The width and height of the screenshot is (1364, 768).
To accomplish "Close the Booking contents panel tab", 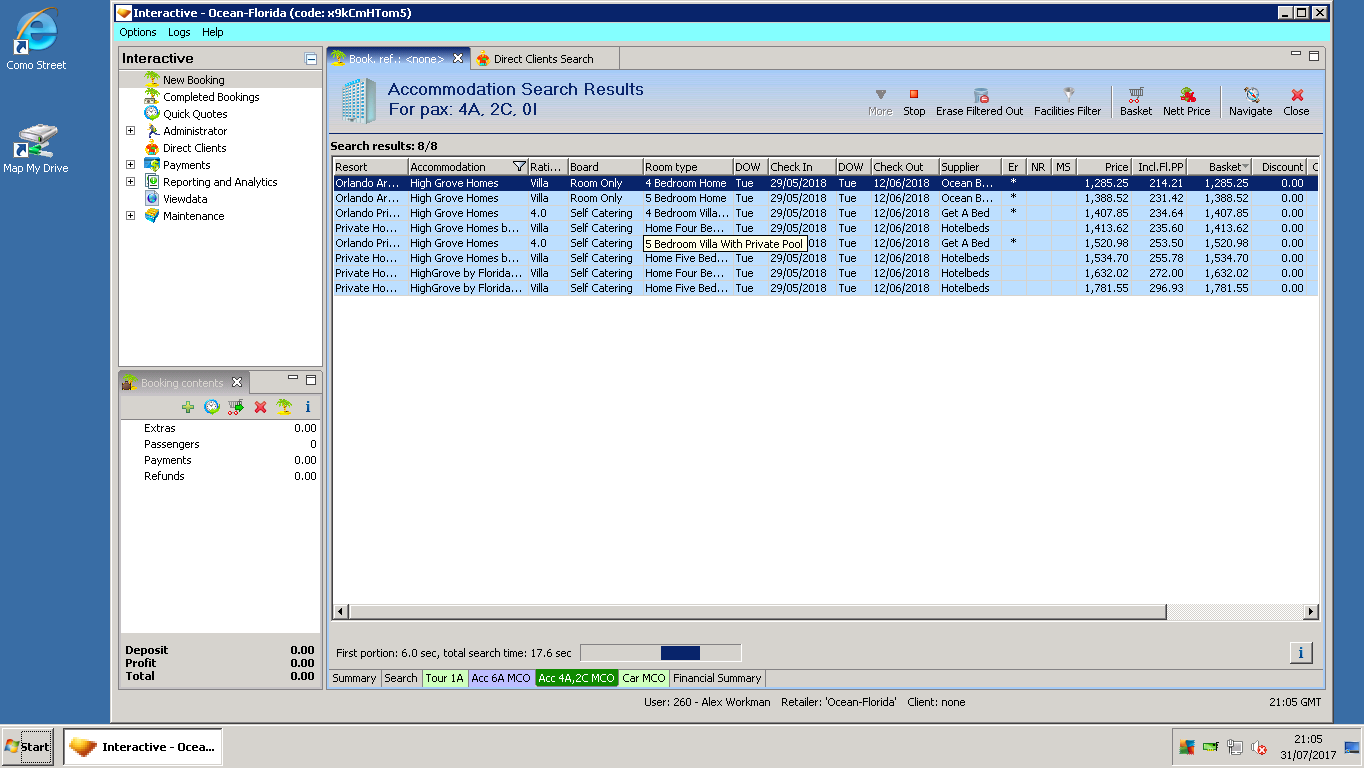I will [x=237, y=382].
